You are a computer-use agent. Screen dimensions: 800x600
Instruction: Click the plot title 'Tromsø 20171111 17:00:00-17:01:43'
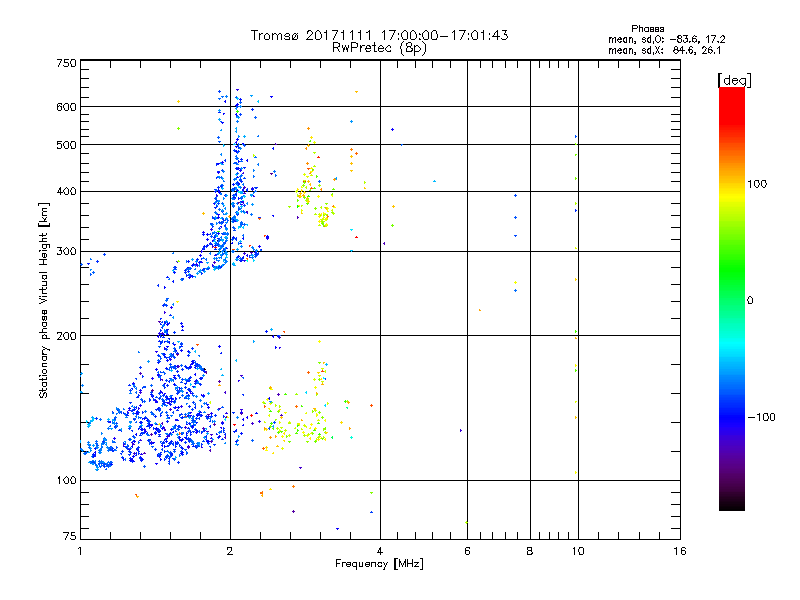point(379,35)
